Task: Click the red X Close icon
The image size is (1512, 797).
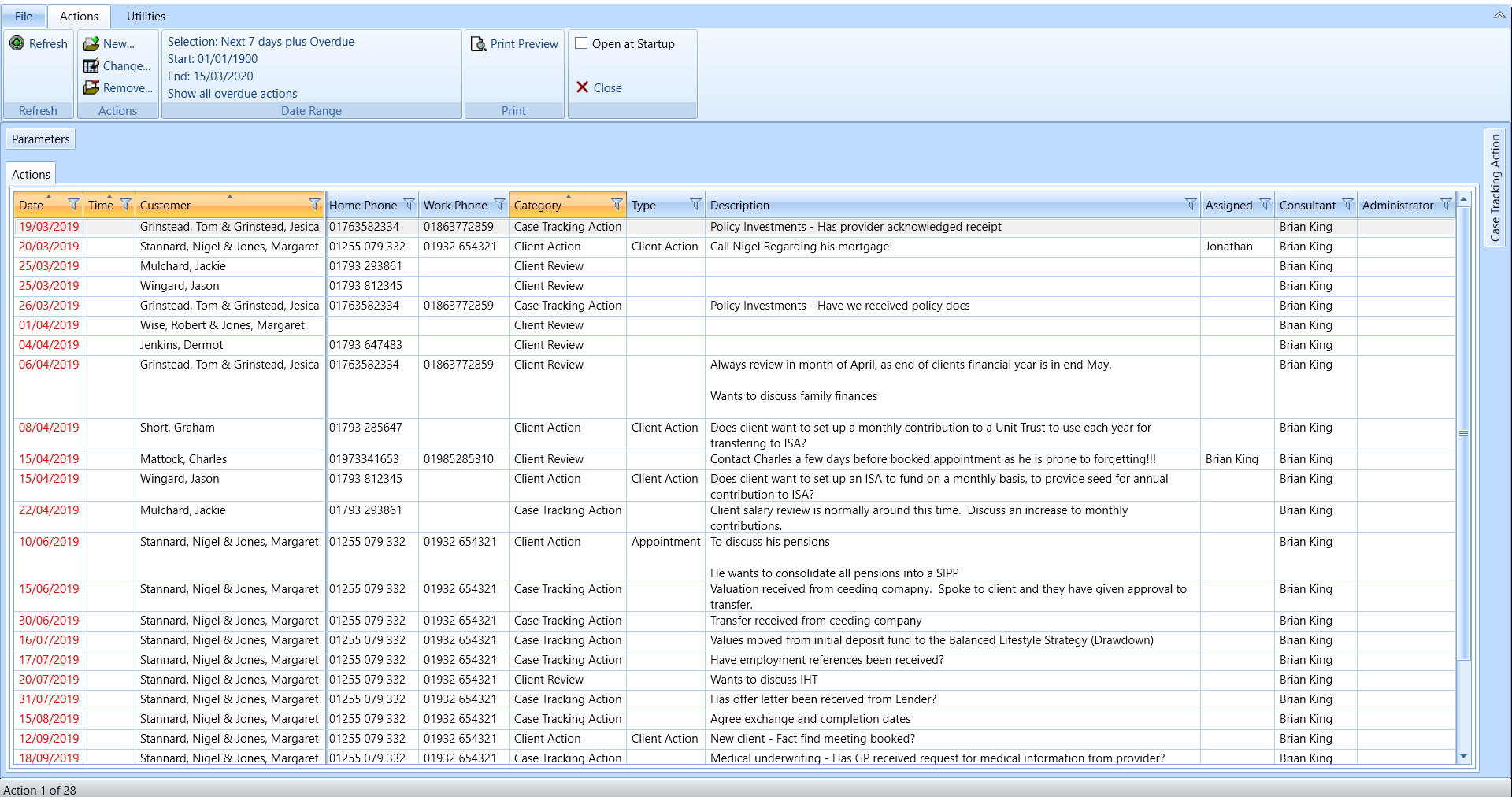Action: tap(583, 87)
